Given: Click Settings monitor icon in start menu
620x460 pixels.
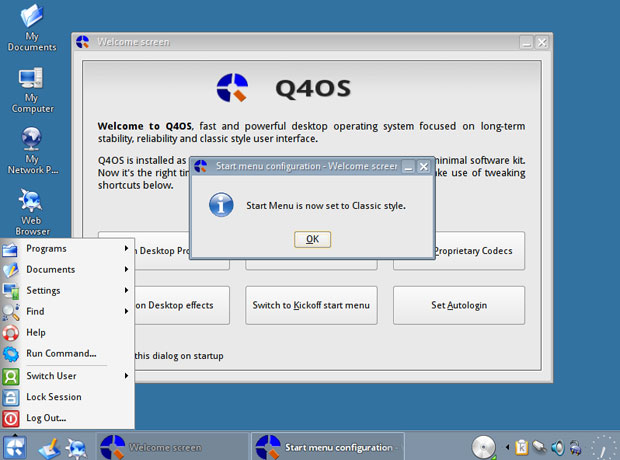Looking at the screenshot, I should [10, 291].
